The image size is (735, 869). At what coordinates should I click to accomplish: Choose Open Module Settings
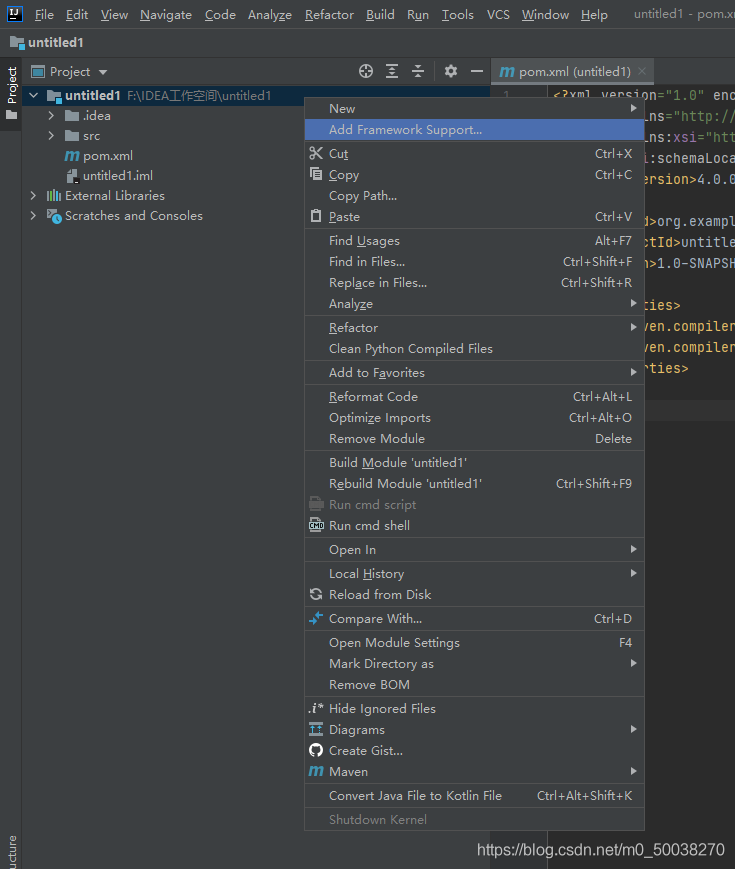(x=394, y=643)
